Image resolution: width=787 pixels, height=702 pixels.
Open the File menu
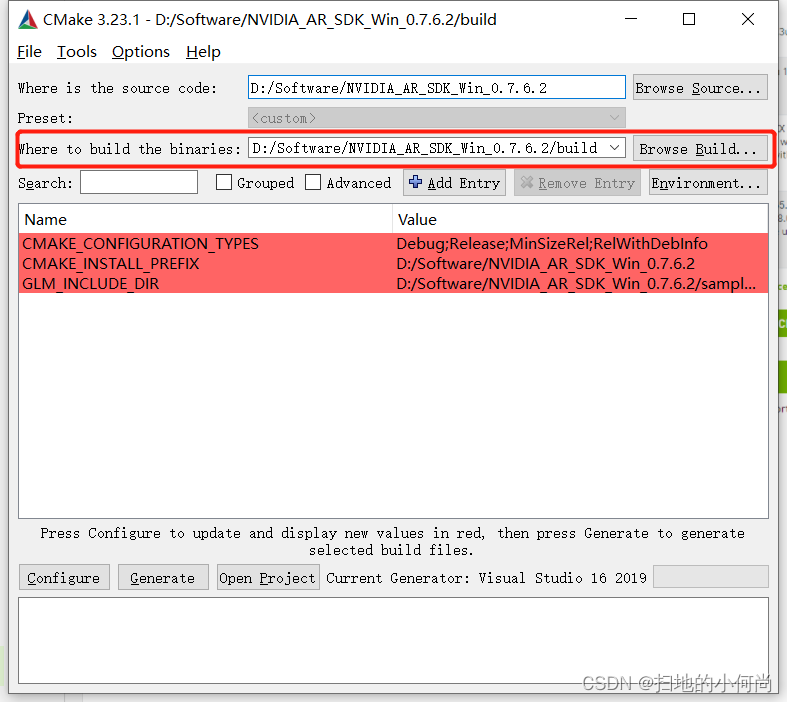click(x=29, y=52)
